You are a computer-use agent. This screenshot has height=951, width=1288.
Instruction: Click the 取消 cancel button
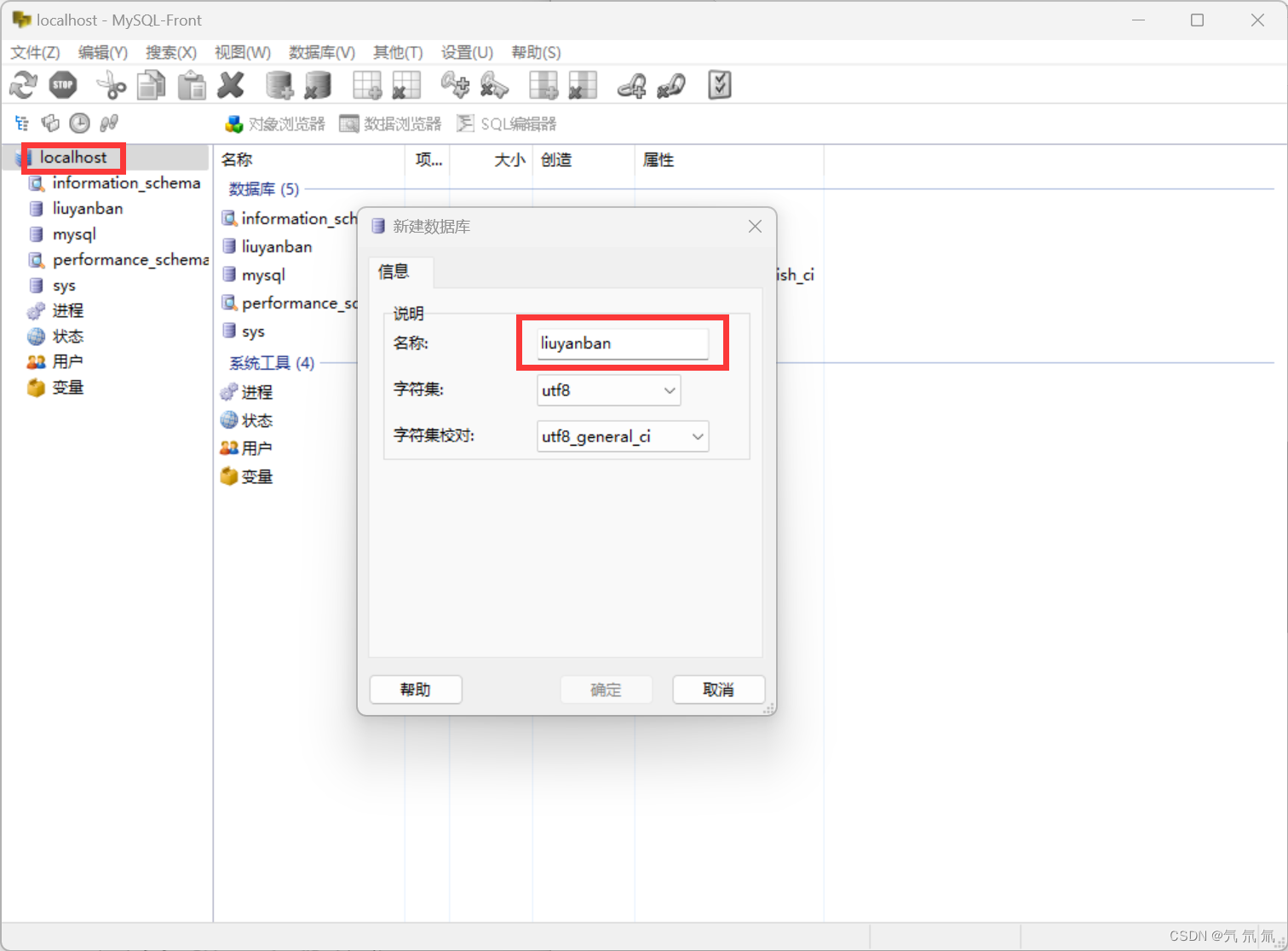pyautogui.click(x=718, y=689)
